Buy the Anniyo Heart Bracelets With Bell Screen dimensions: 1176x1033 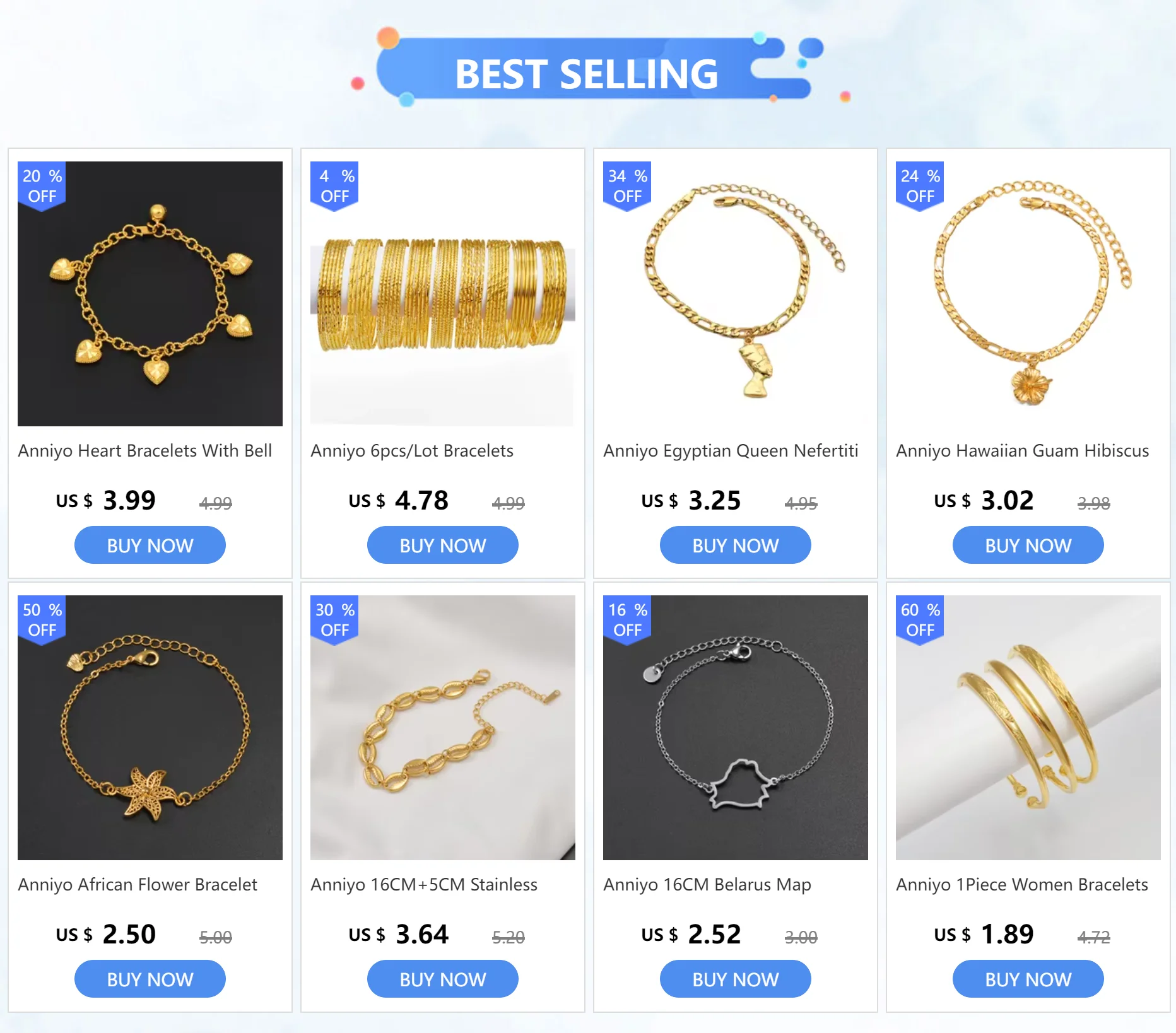150,545
